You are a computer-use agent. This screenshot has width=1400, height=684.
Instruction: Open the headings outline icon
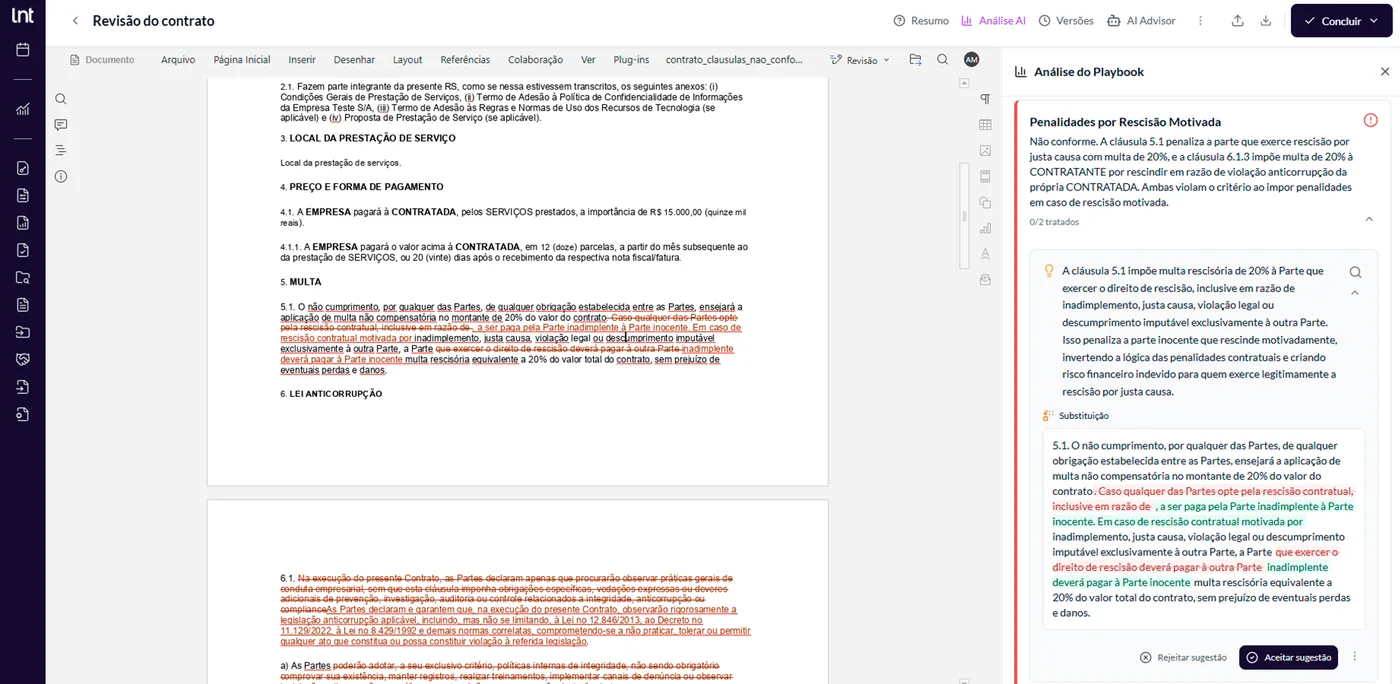[61, 150]
